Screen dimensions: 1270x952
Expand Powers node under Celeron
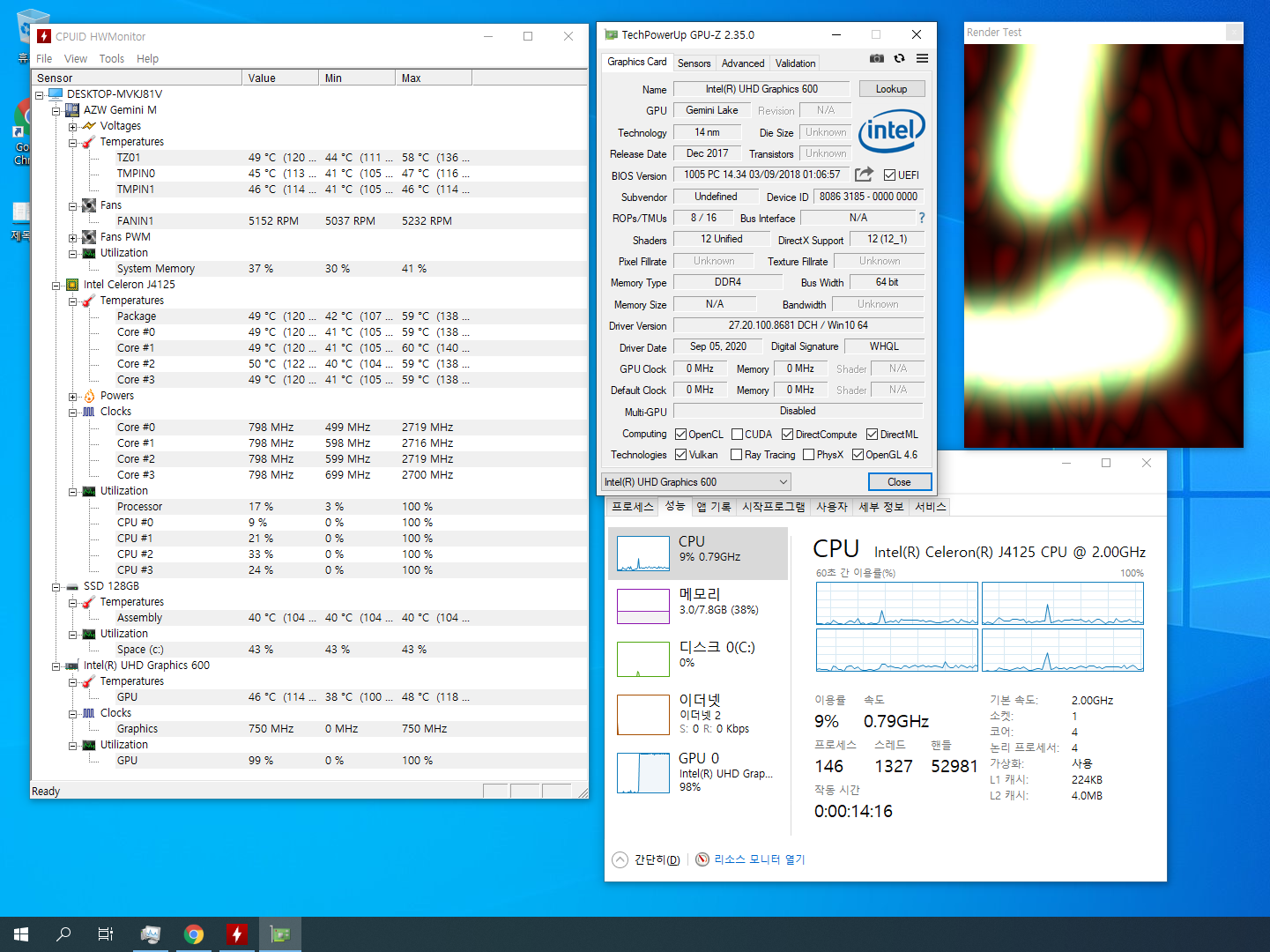point(73,396)
